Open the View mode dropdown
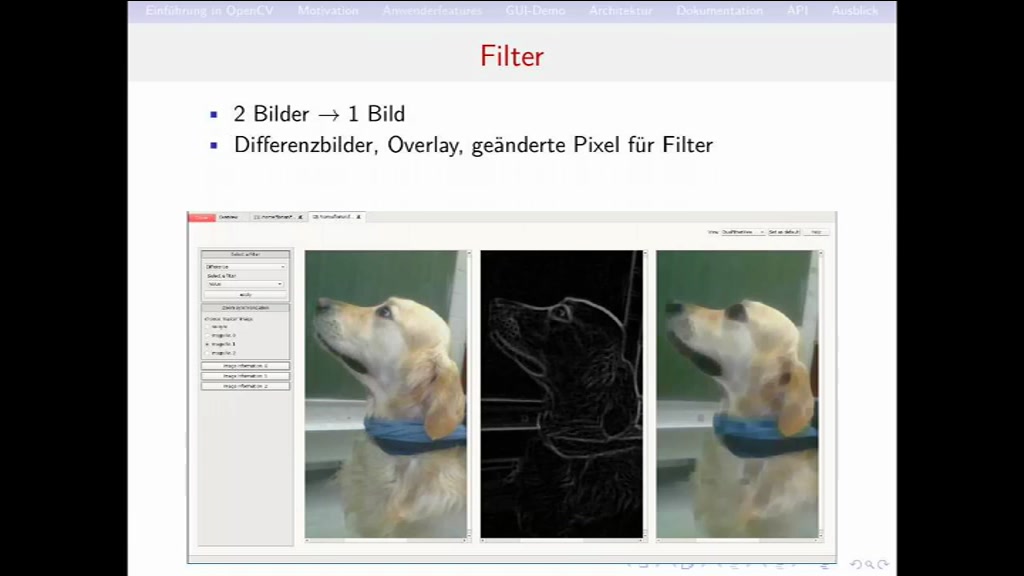This screenshot has height=576, width=1024. click(x=743, y=232)
